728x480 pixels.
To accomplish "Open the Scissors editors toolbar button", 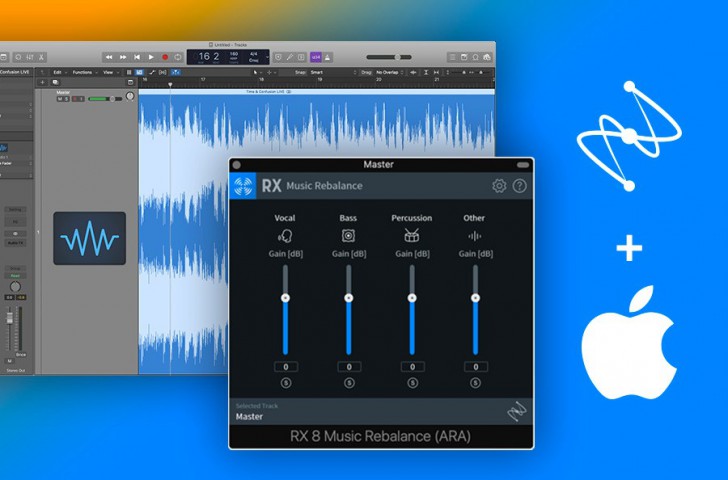I will point(41,57).
